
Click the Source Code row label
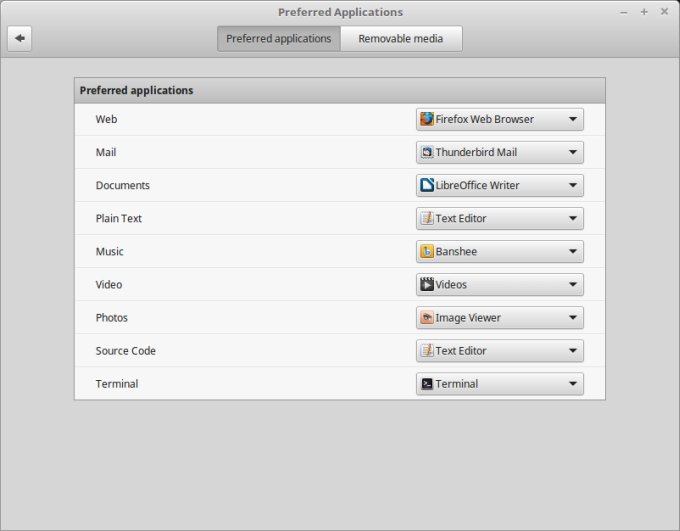pyautogui.click(x=125, y=351)
